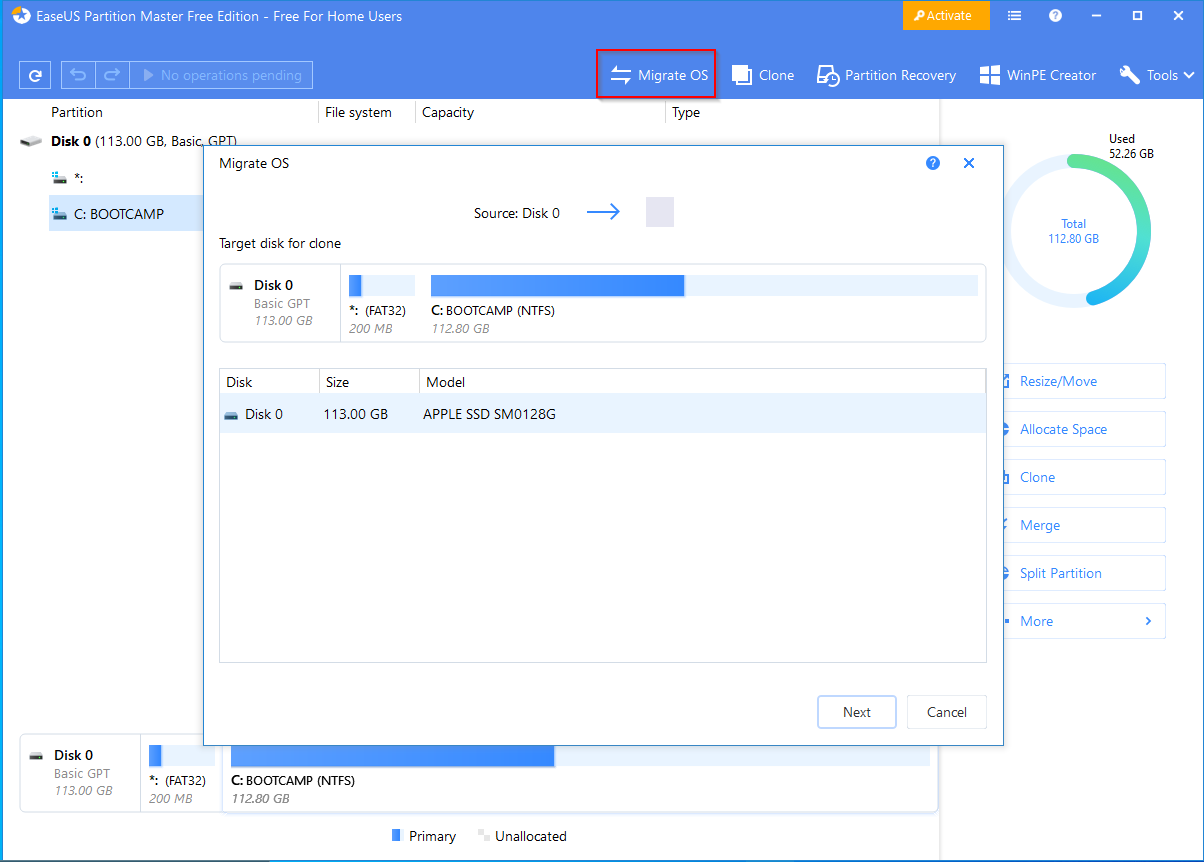Viewport: 1204px width, 862px height.
Task: Click APPLE SSD SM0128G model cell
Action: [x=489, y=414]
